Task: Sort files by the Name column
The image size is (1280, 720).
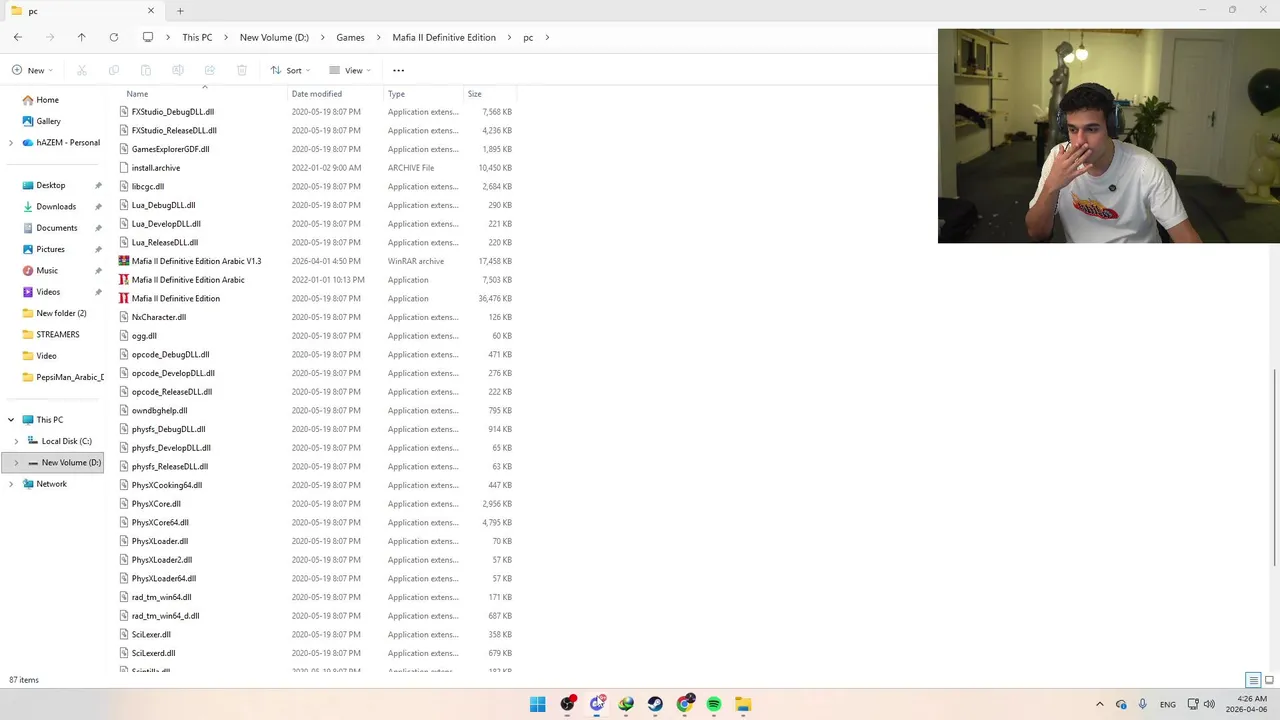Action: 137,94
